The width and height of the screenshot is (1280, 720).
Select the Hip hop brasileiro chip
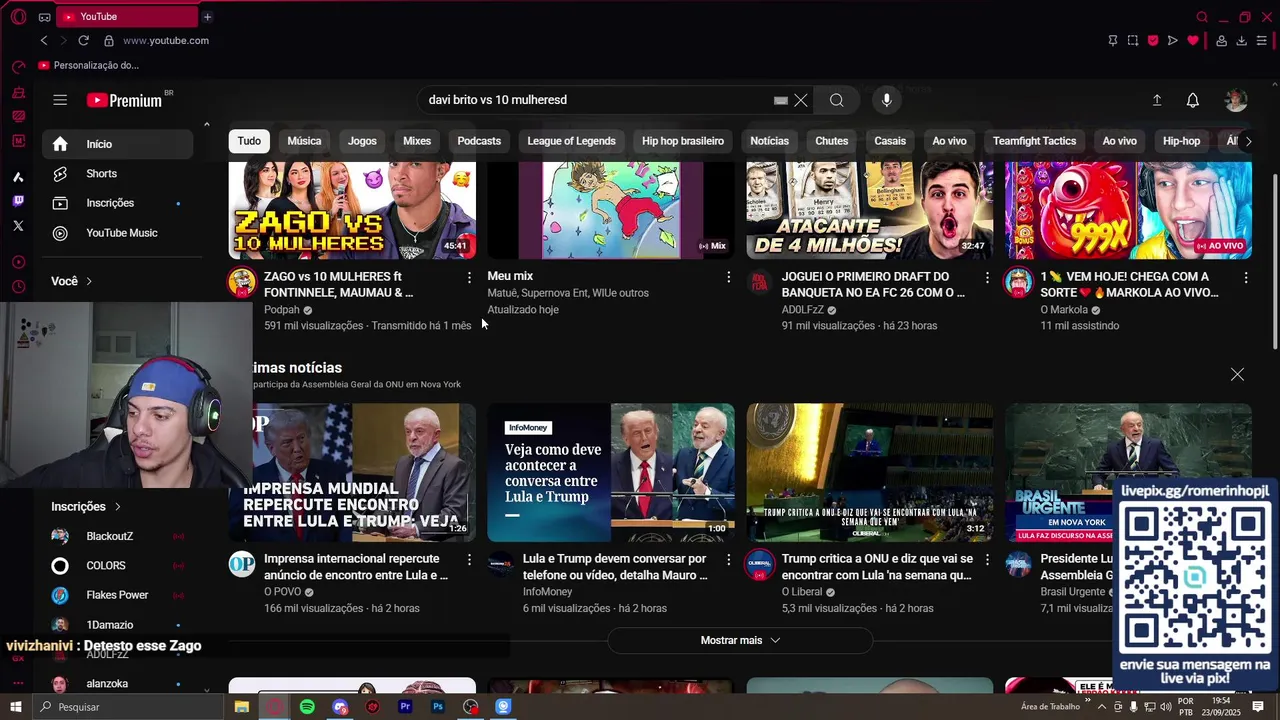[683, 141]
